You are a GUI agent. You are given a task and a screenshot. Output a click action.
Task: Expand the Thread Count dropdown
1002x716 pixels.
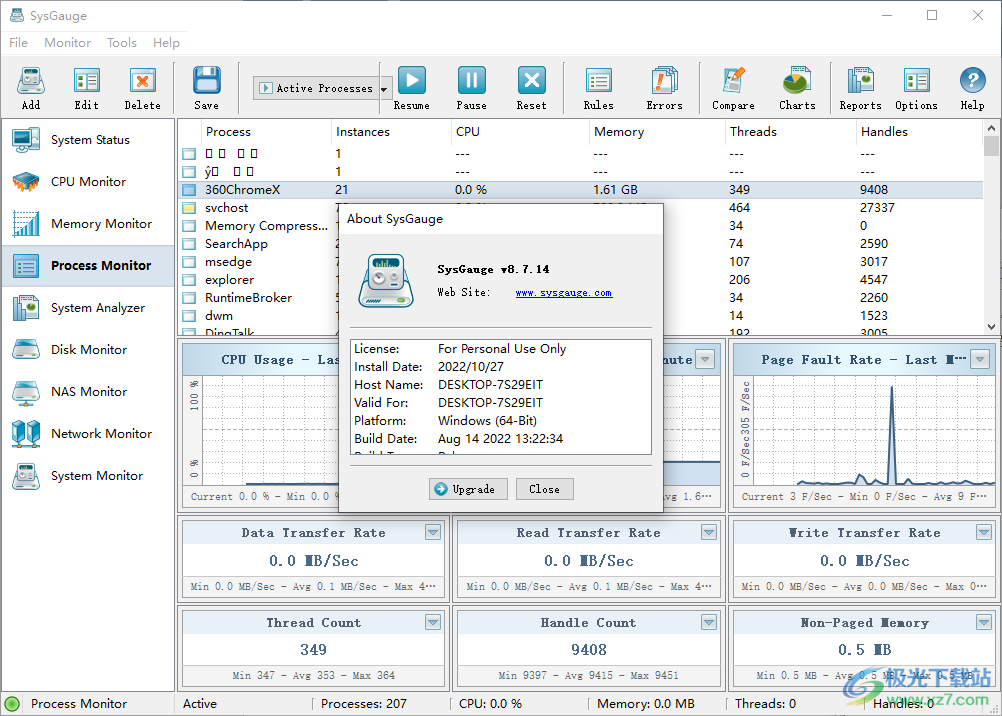tap(433, 622)
